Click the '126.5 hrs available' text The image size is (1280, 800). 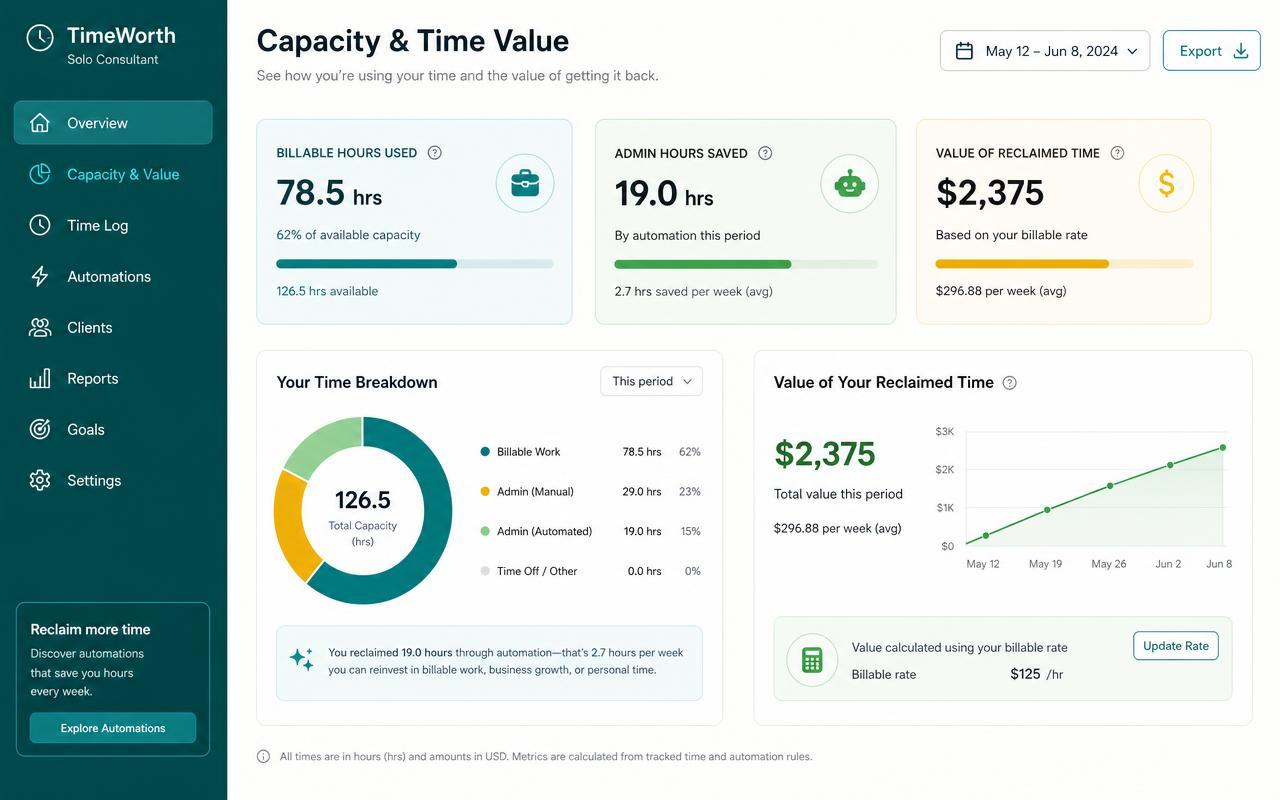(327, 291)
